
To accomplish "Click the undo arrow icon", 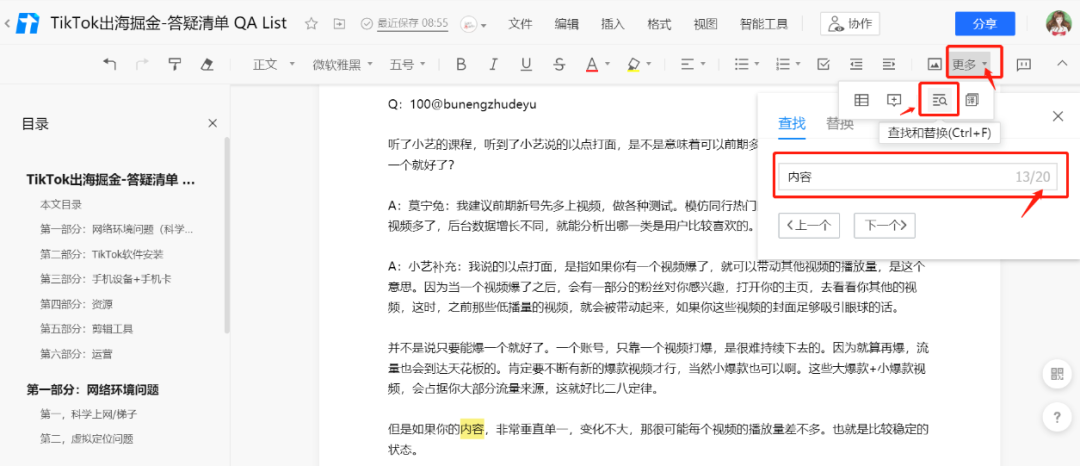I will pos(109,64).
